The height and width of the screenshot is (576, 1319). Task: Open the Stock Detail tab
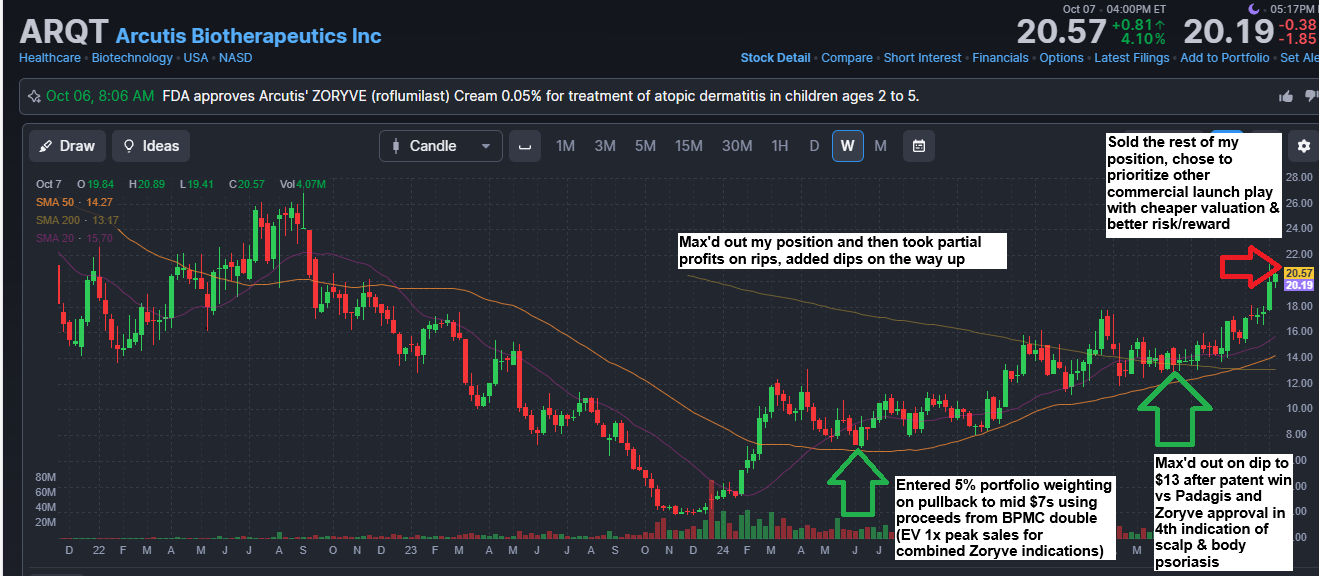(x=775, y=58)
